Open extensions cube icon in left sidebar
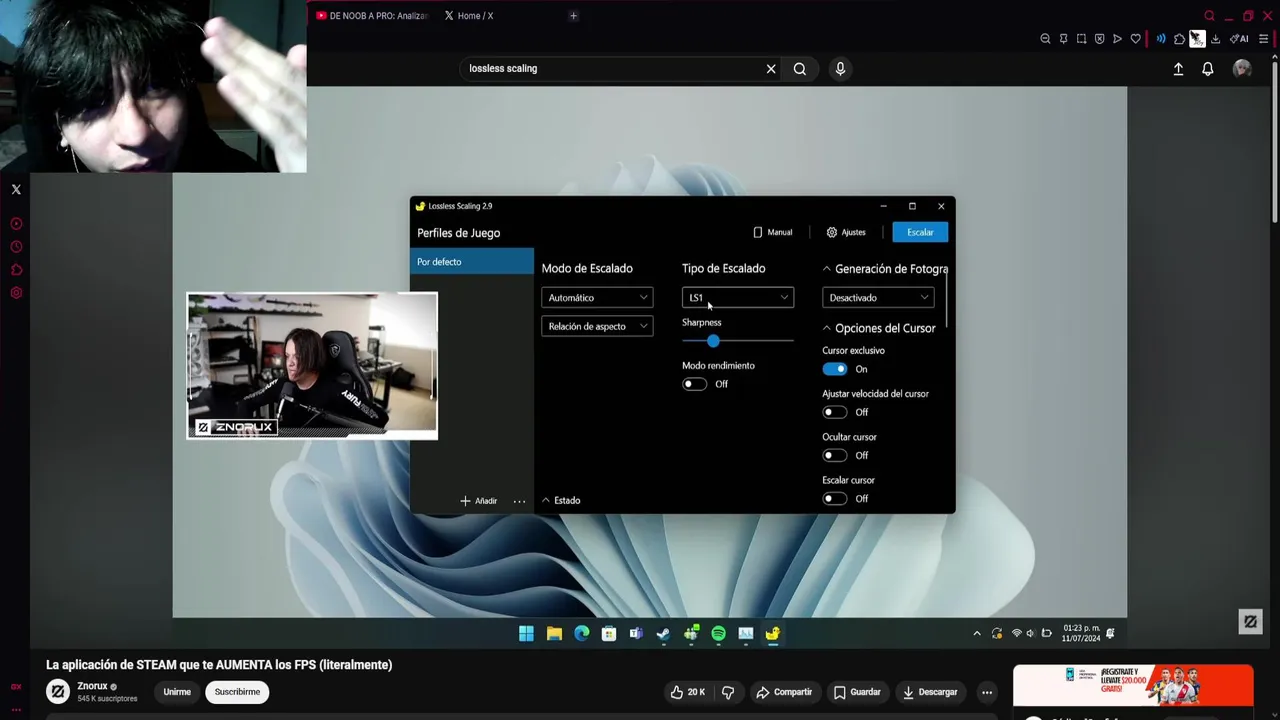 [x=16, y=270]
